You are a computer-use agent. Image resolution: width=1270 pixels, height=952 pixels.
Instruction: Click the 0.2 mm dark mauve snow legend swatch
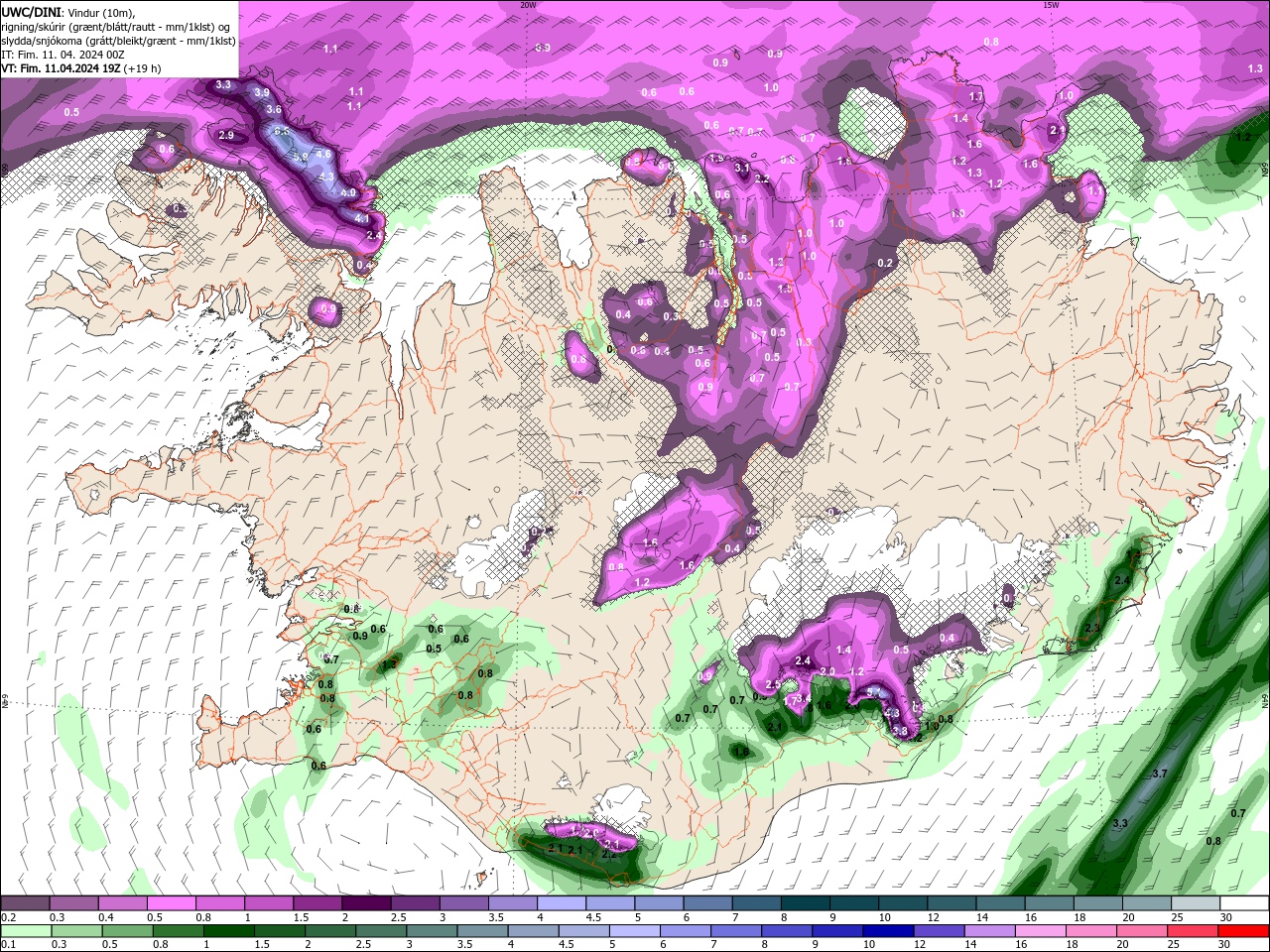(25, 903)
